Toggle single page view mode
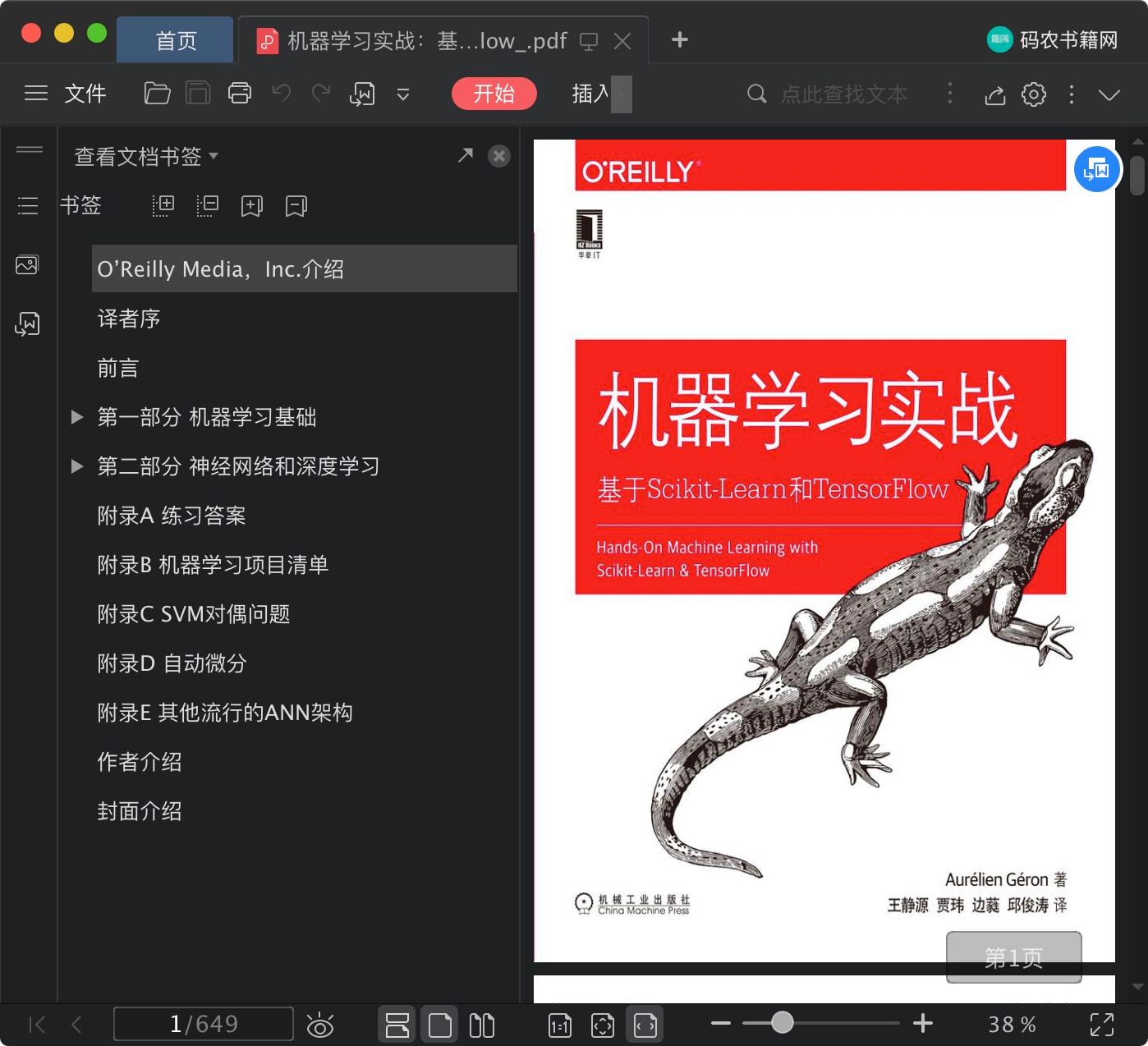This screenshot has height=1046, width=1148. [440, 1025]
